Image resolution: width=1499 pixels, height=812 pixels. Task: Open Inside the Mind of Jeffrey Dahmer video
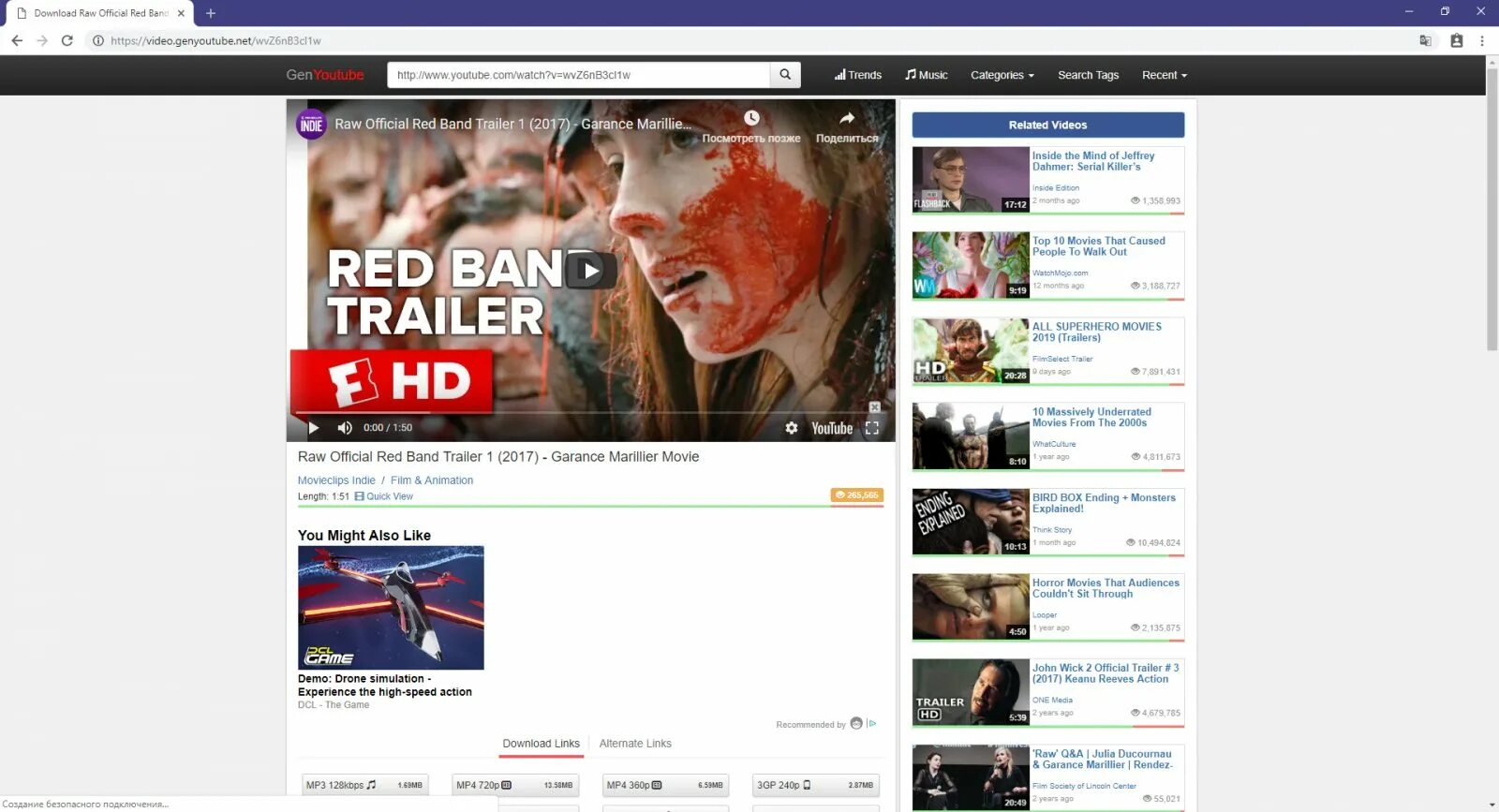click(1093, 161)
